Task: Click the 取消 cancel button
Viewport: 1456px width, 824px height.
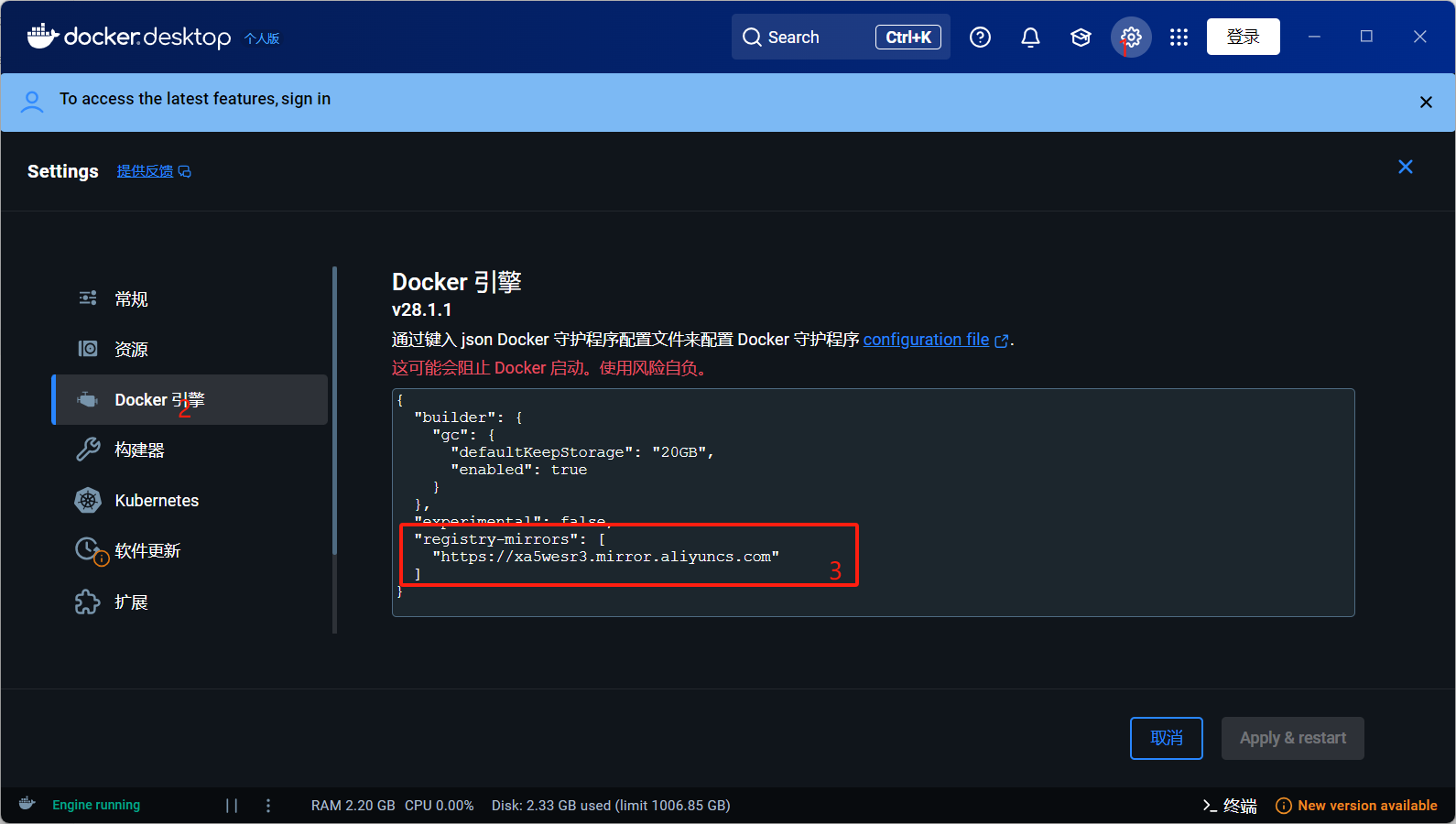Action: [x=1167, y=738]
